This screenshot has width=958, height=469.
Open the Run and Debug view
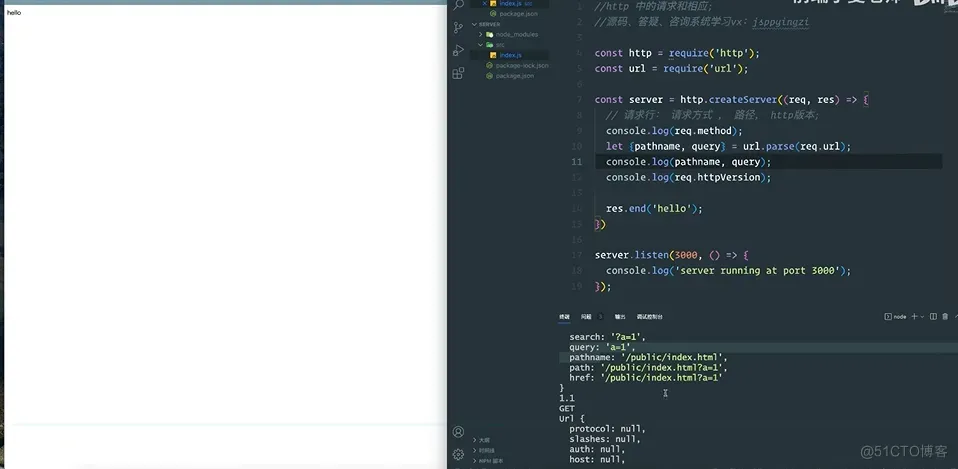[x=458, y=51]
